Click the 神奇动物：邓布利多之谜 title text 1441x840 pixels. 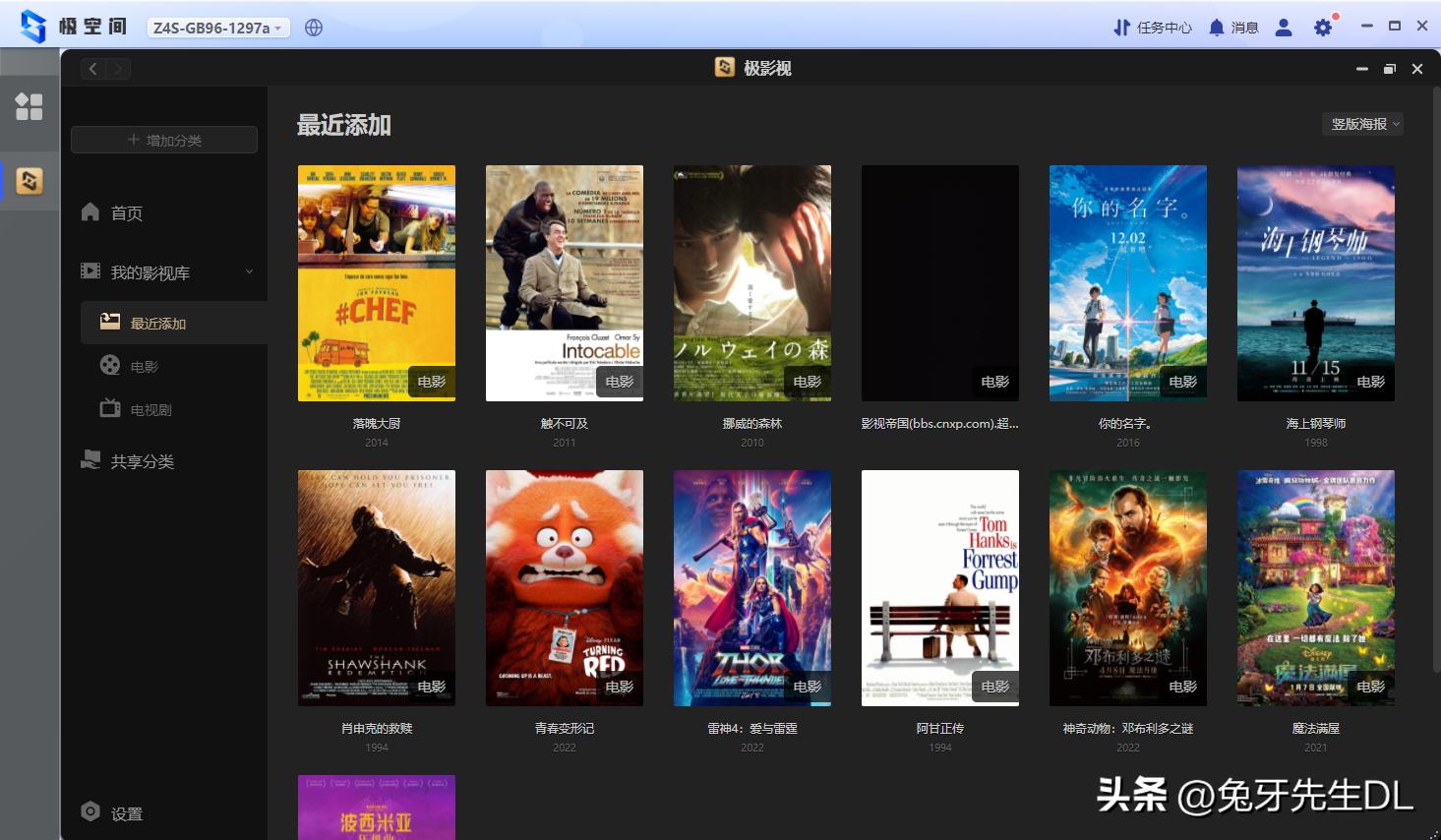1128,728
